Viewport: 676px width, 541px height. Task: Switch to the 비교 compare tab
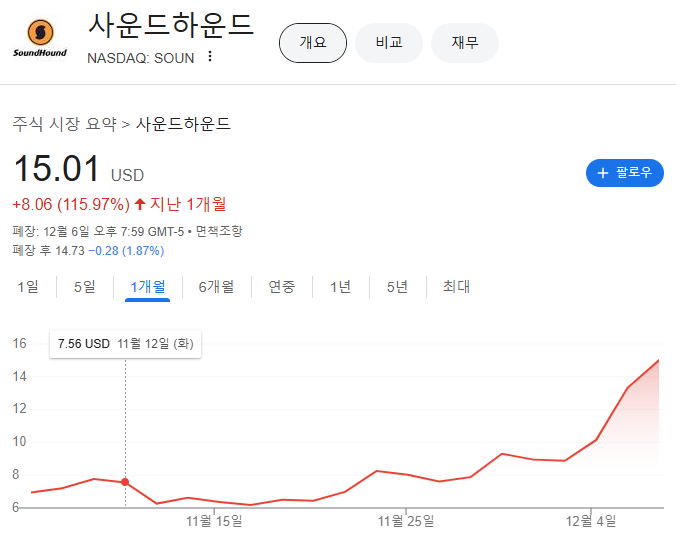389,43
